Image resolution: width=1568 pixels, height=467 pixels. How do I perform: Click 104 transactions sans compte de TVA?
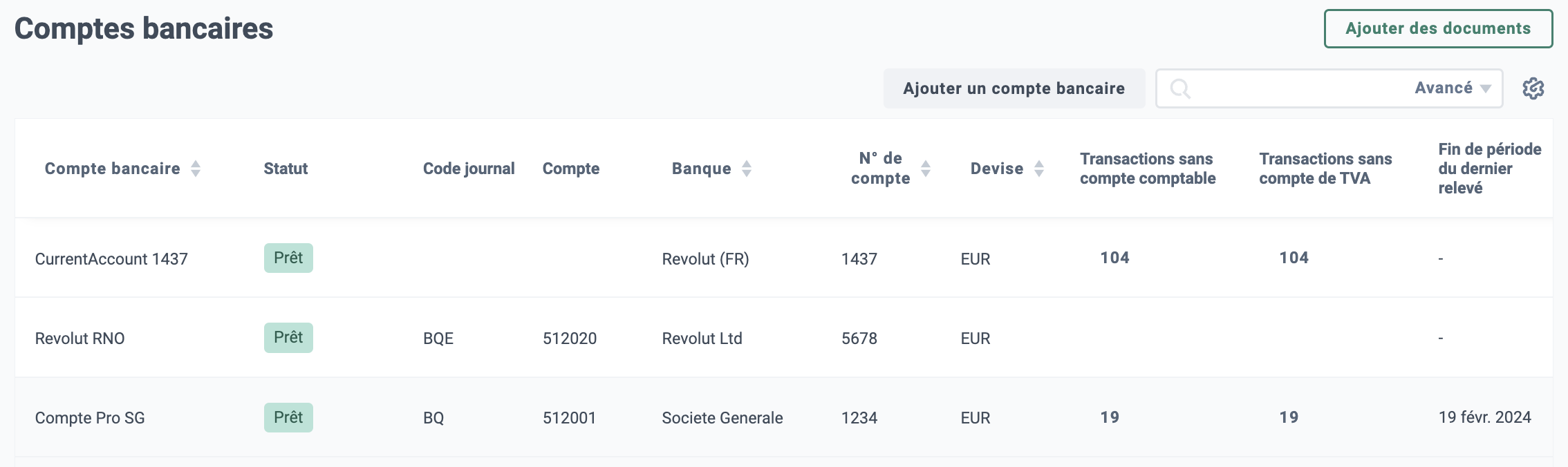tap(1294, 258)
